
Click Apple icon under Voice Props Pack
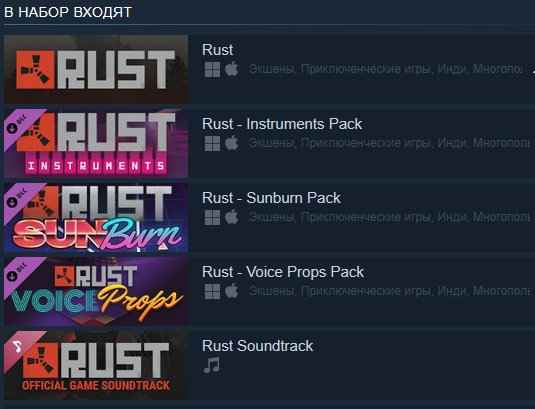(x=232, y=291)
